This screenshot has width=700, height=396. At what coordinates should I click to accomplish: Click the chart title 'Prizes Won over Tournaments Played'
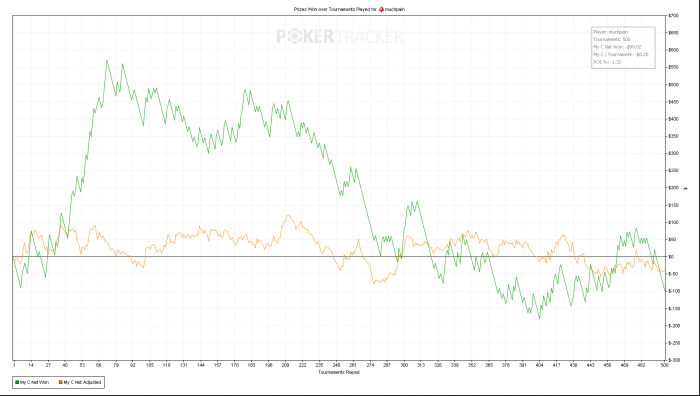pos(332,8)
